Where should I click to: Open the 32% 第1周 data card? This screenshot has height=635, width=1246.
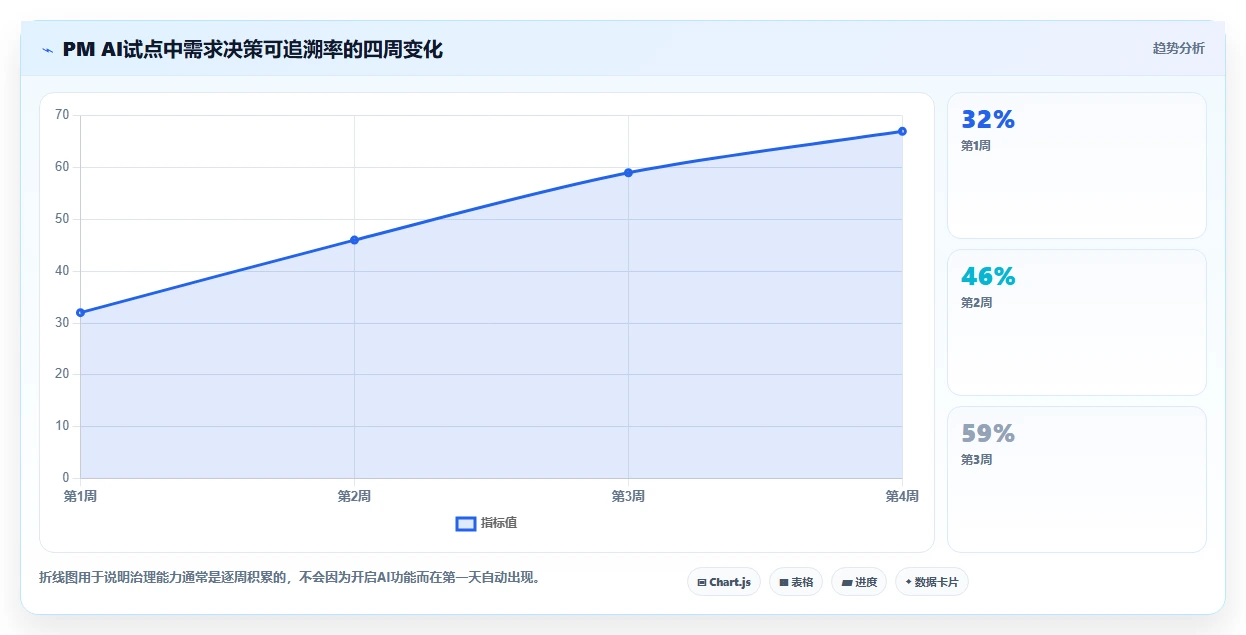tap(1076, 165)
